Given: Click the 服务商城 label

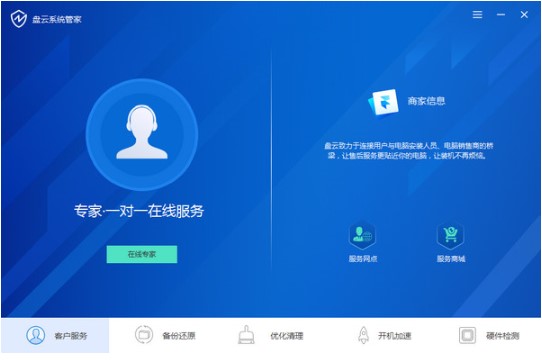Looking at the screenshot, I should (x=451, y=259).
